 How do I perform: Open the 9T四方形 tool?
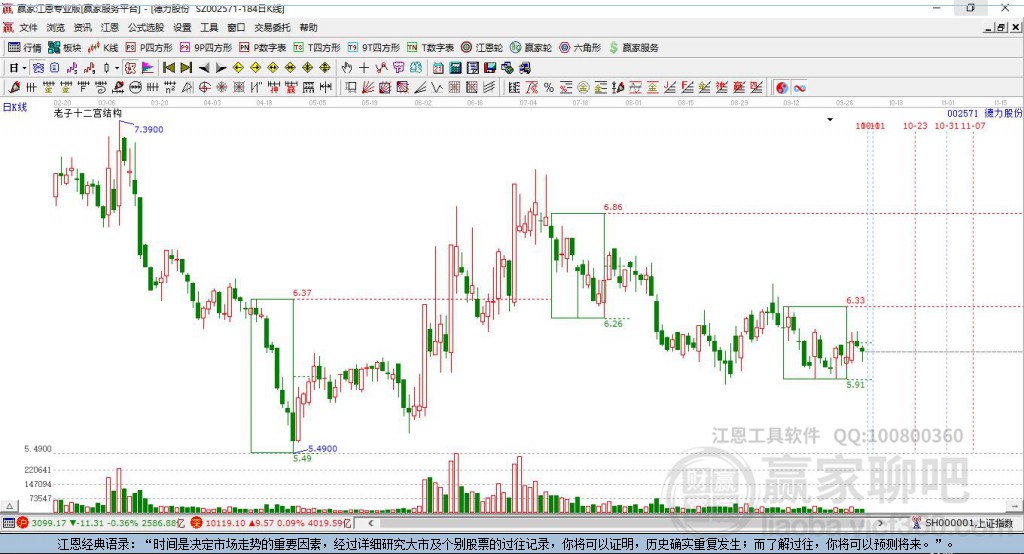[373, 48]
